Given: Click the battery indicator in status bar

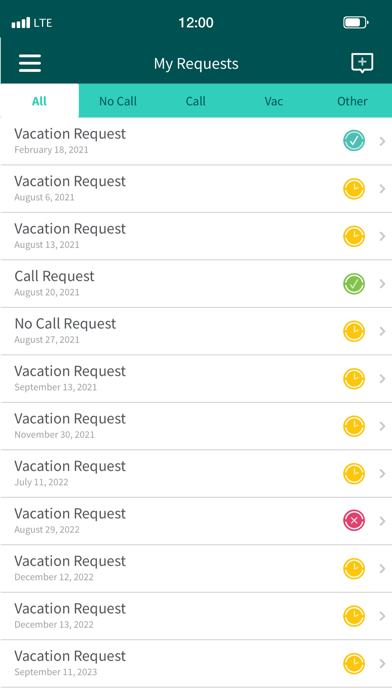Looking at the screenshot, I should pos(356,23).
